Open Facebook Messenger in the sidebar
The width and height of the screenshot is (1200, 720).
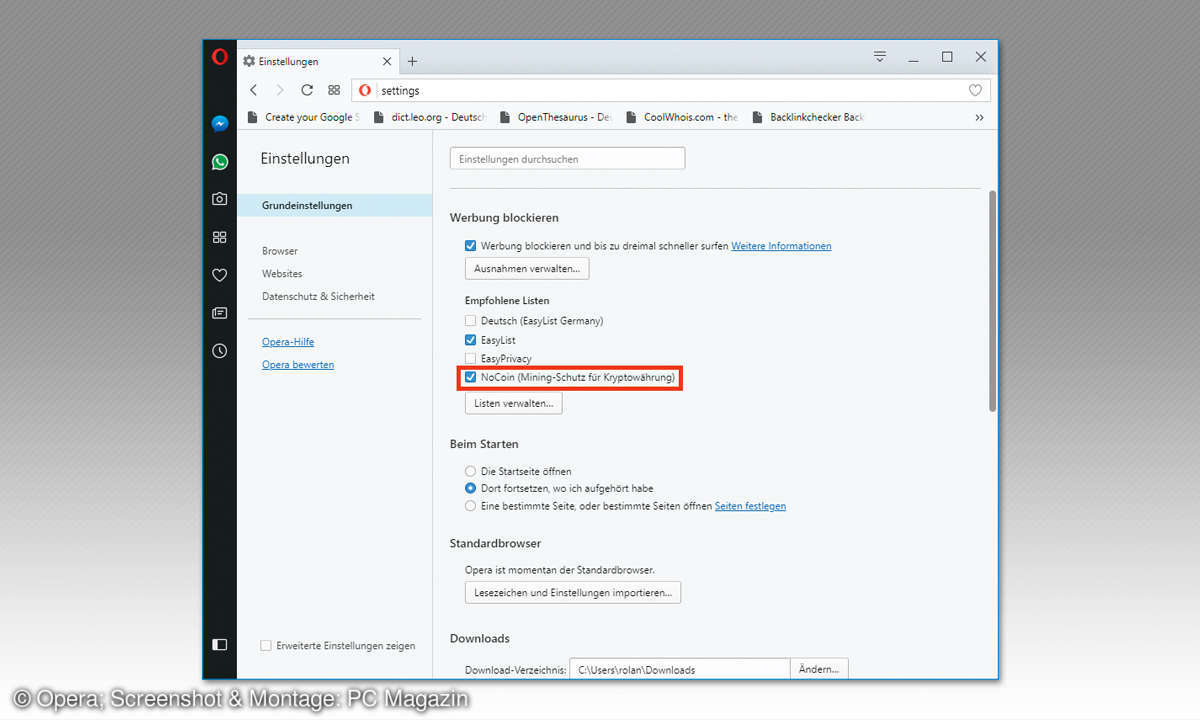pos(220,124)
